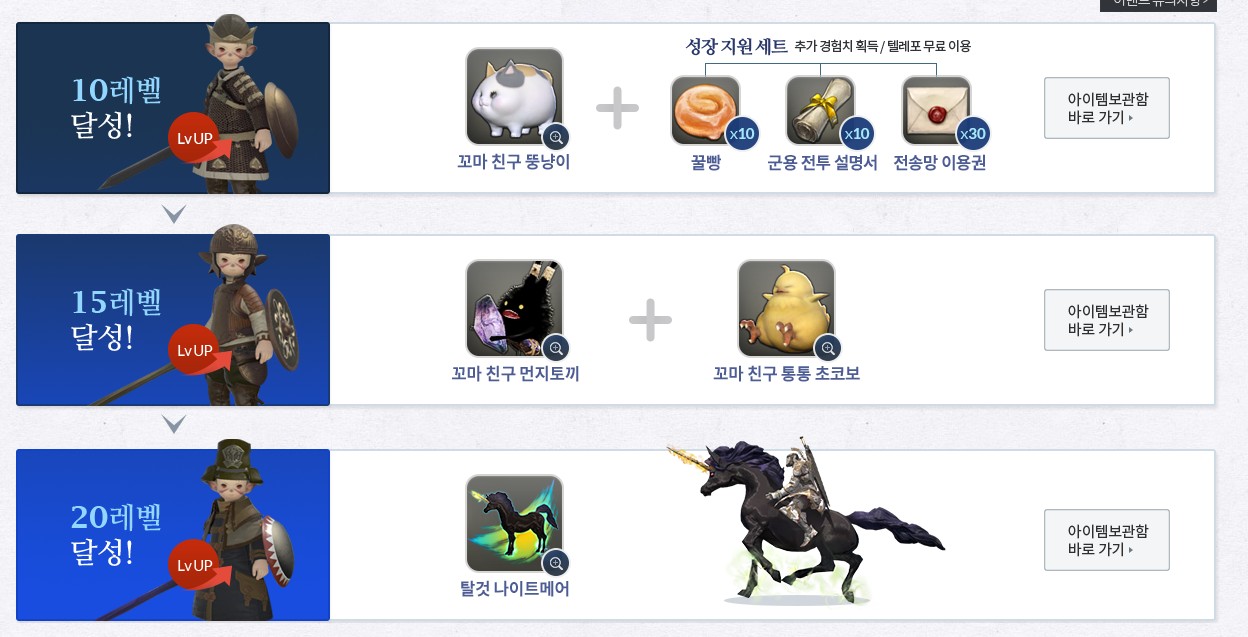Open 아이템보관함 for level 10 reward

click(1106, 108)
